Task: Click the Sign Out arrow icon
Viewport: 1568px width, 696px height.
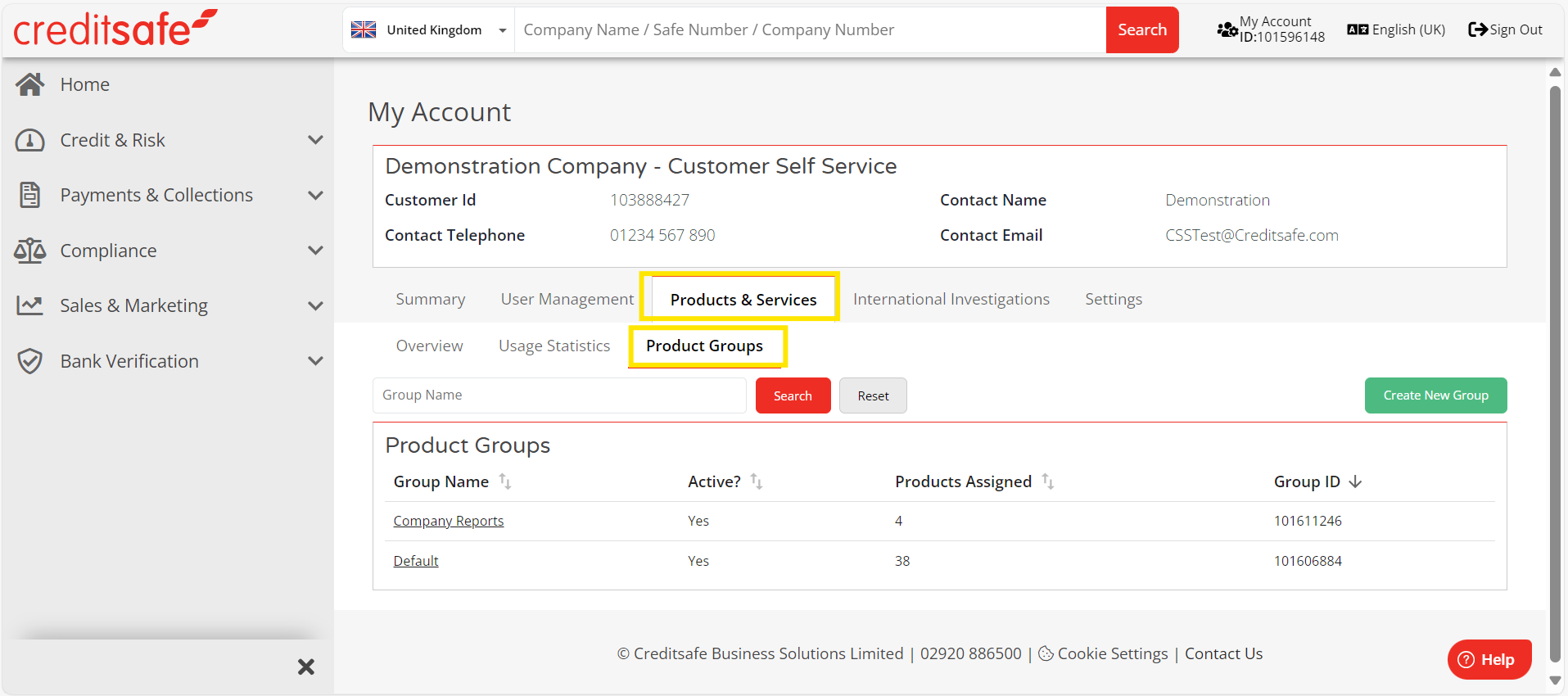Action: (x=1478, y=29)
